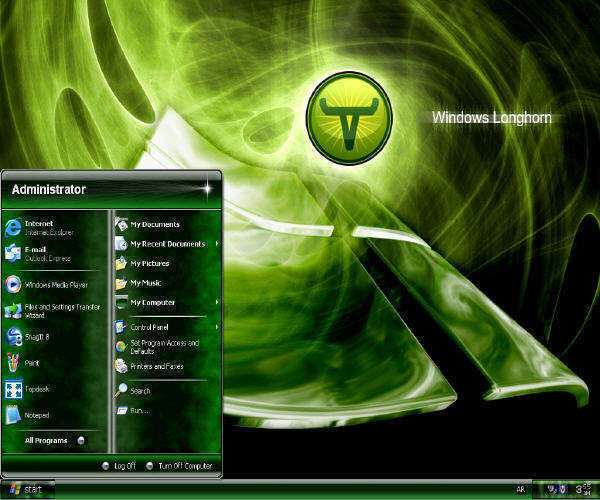Click the Search magnifier icon
Screen dimensions: 600x500
pyautogui.click(x=121, y=391)
